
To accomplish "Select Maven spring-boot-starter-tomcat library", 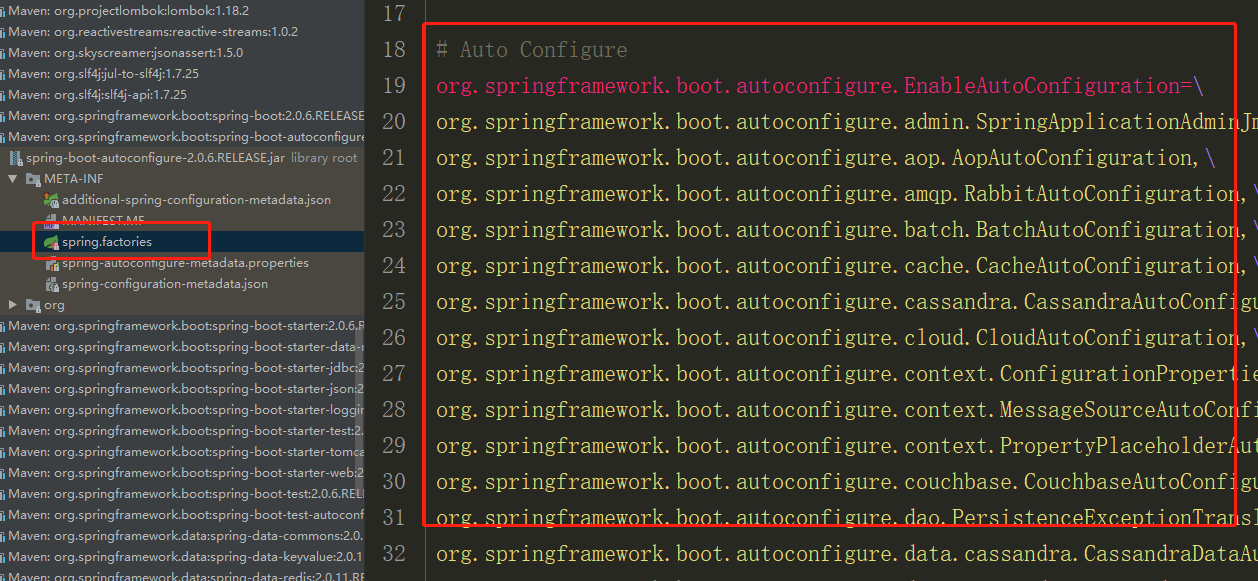I will [186, 452].
